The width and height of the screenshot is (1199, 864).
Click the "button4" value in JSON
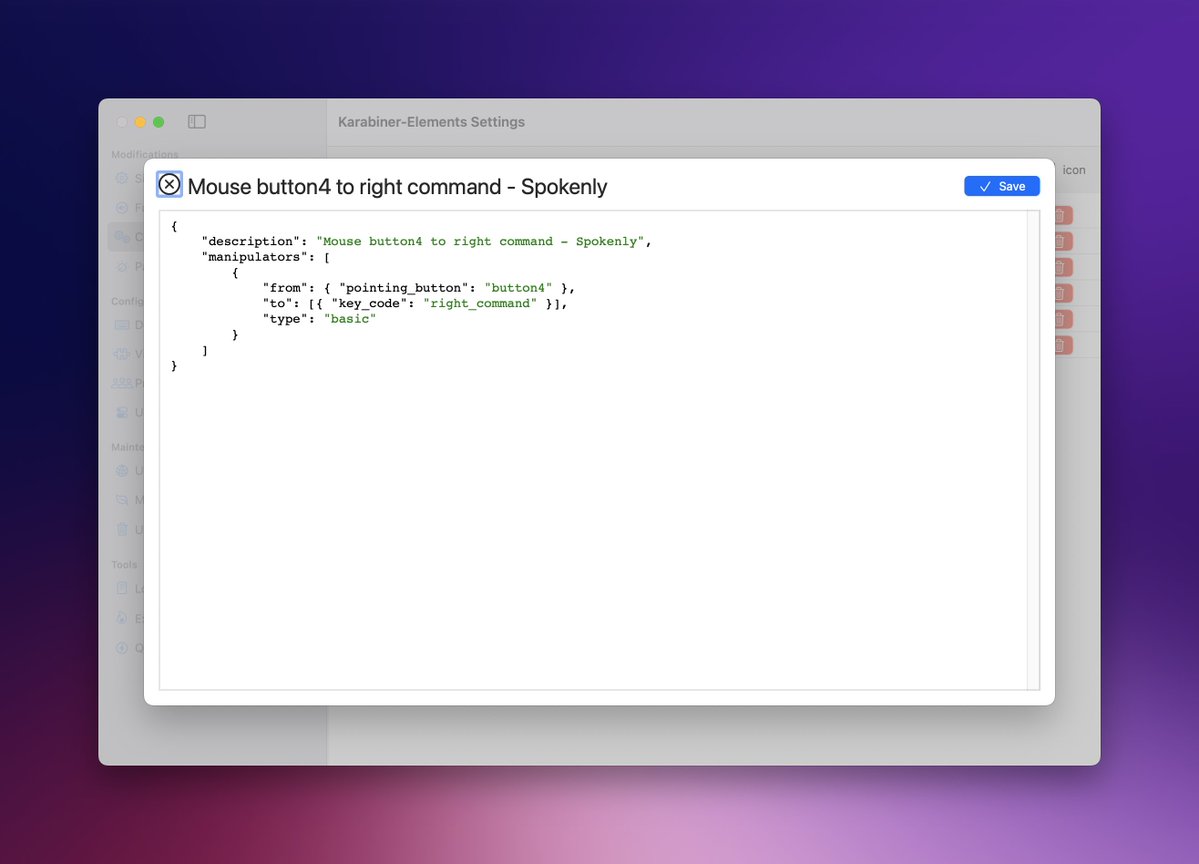pyautogui.click(x=518, y=288)
